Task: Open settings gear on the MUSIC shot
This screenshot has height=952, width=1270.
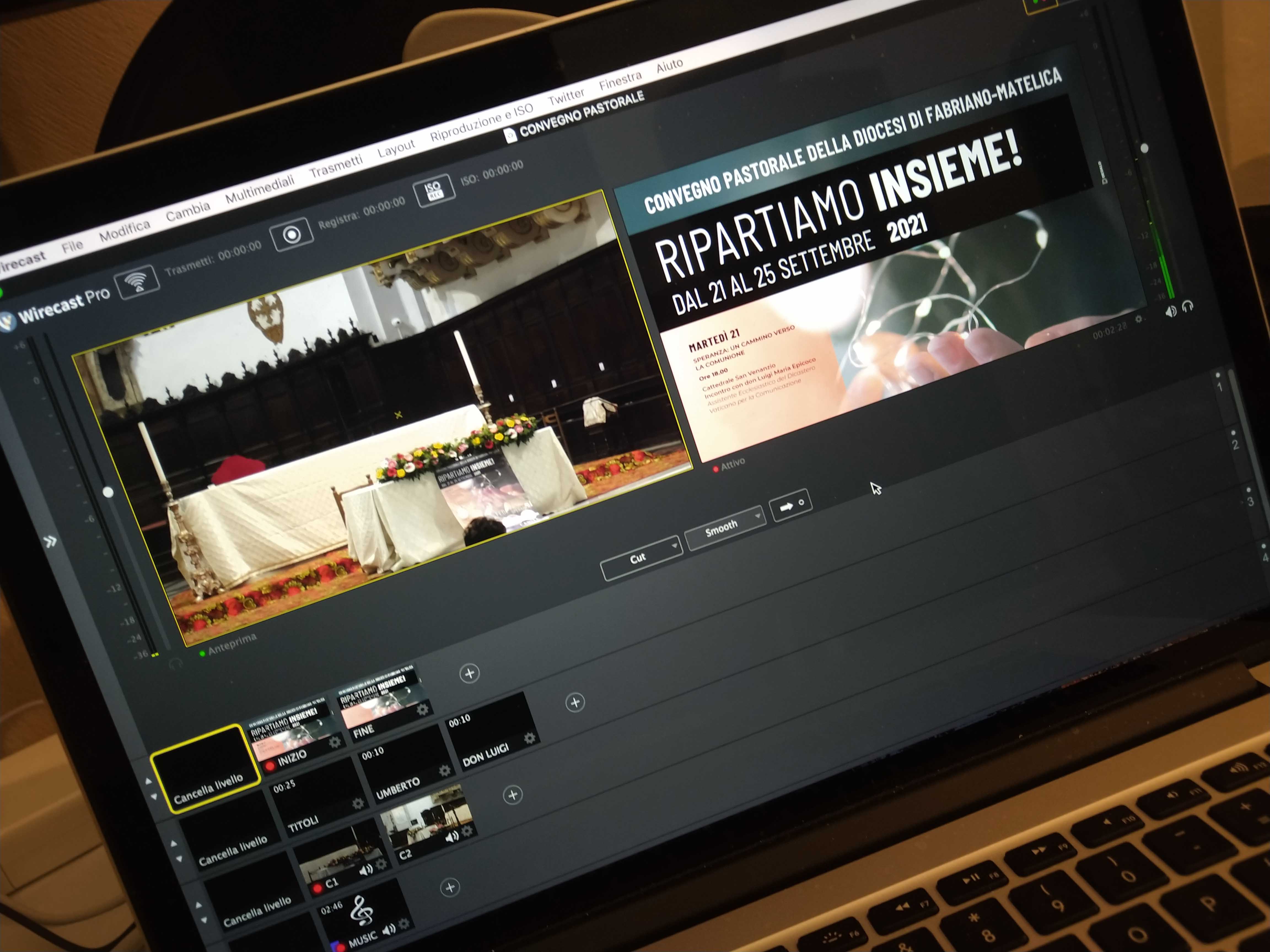Action: pos(404,923)
